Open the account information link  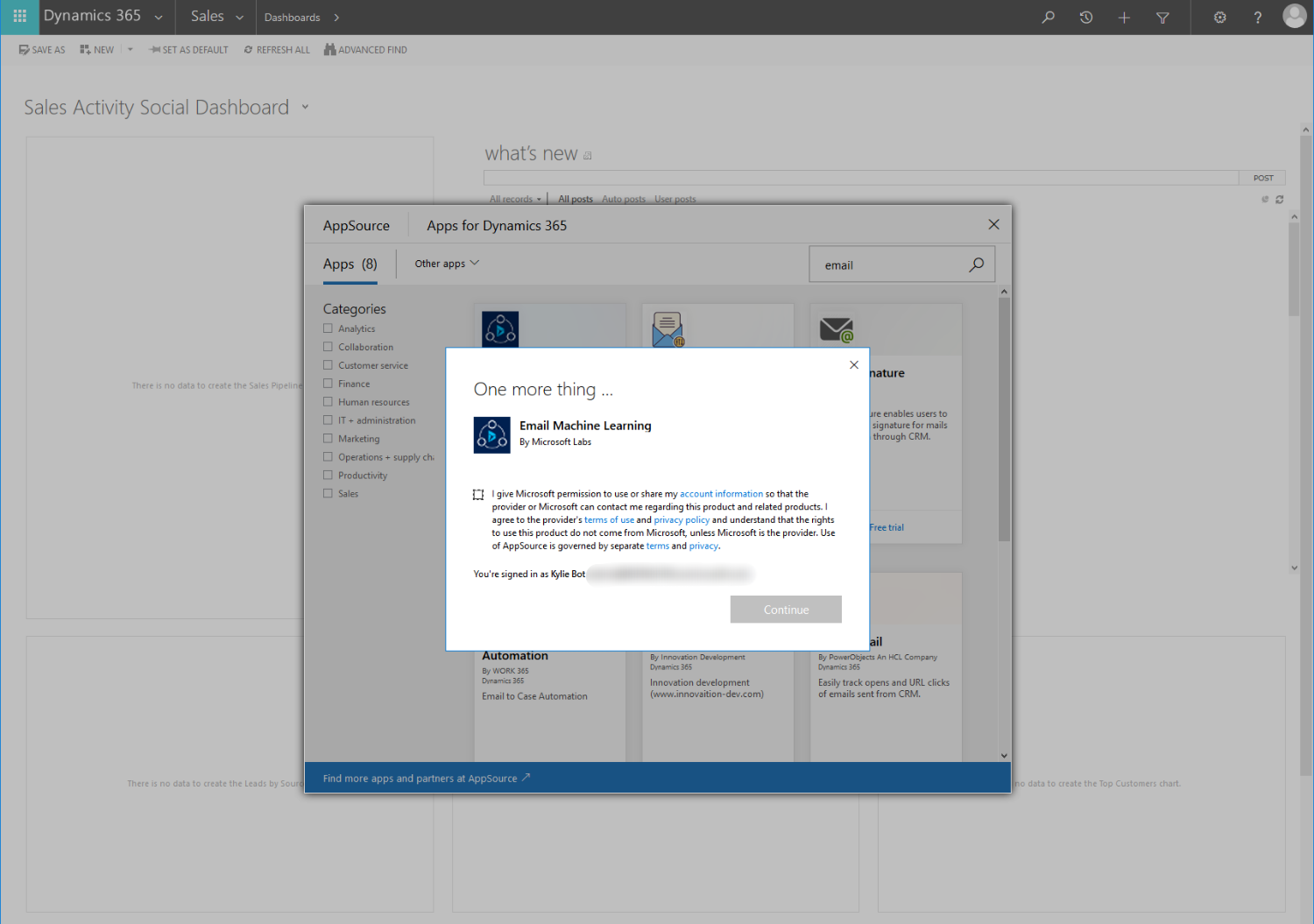click(x=722, y=494)
